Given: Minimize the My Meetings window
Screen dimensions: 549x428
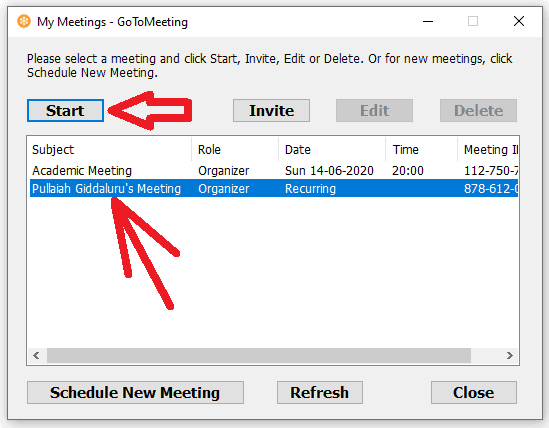Looking at the screenshot, I should pyautogui.click(x=428, y=21).
